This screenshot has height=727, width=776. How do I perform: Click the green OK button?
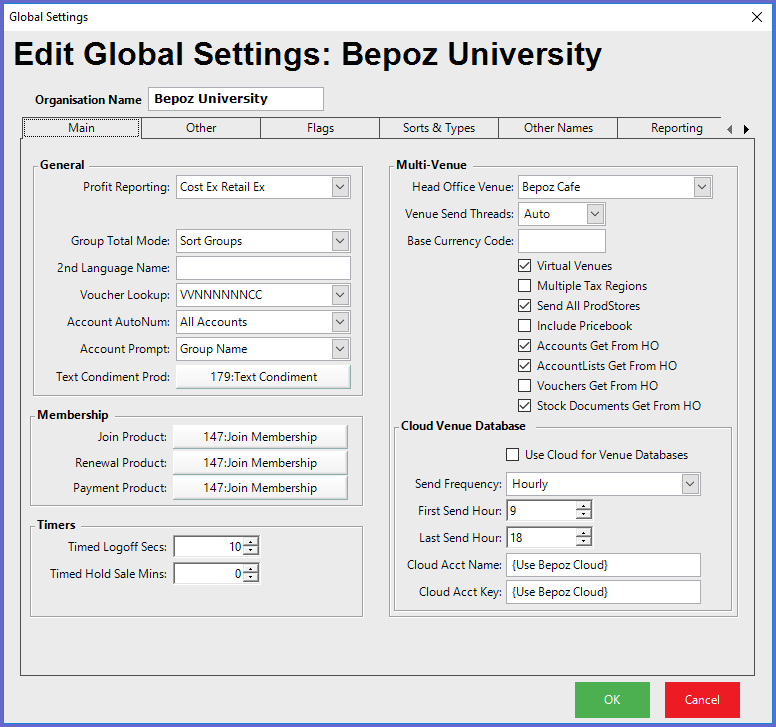[612, 700]
